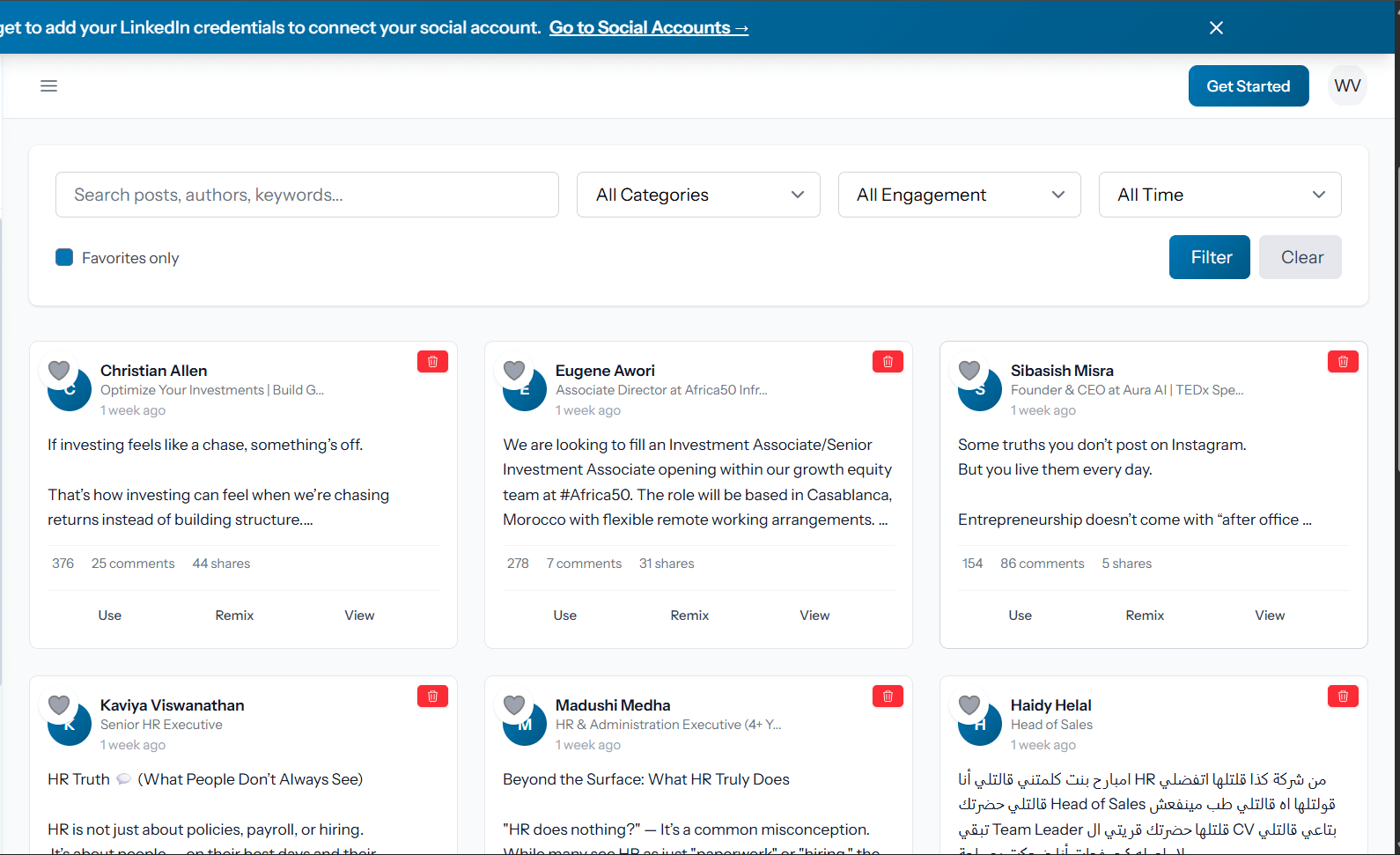
Task: Click trash icon on Sibasish Misra's post
Action: (x=1343, y=362)
